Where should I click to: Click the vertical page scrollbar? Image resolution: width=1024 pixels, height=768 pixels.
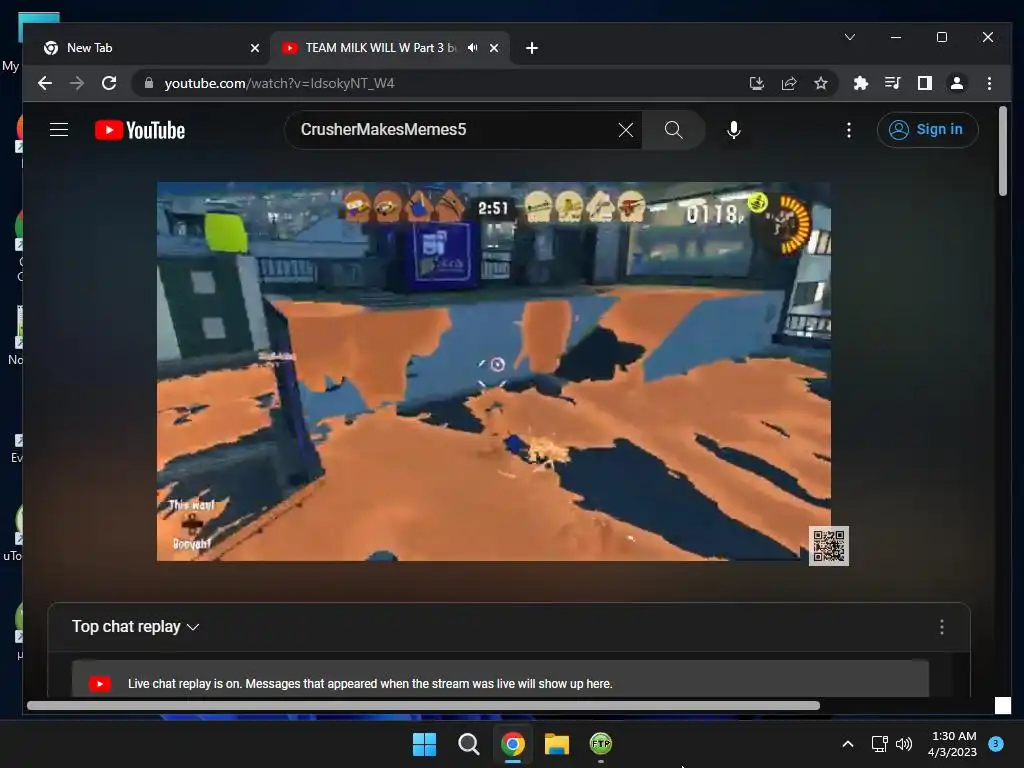click(x=1003, y=152)
